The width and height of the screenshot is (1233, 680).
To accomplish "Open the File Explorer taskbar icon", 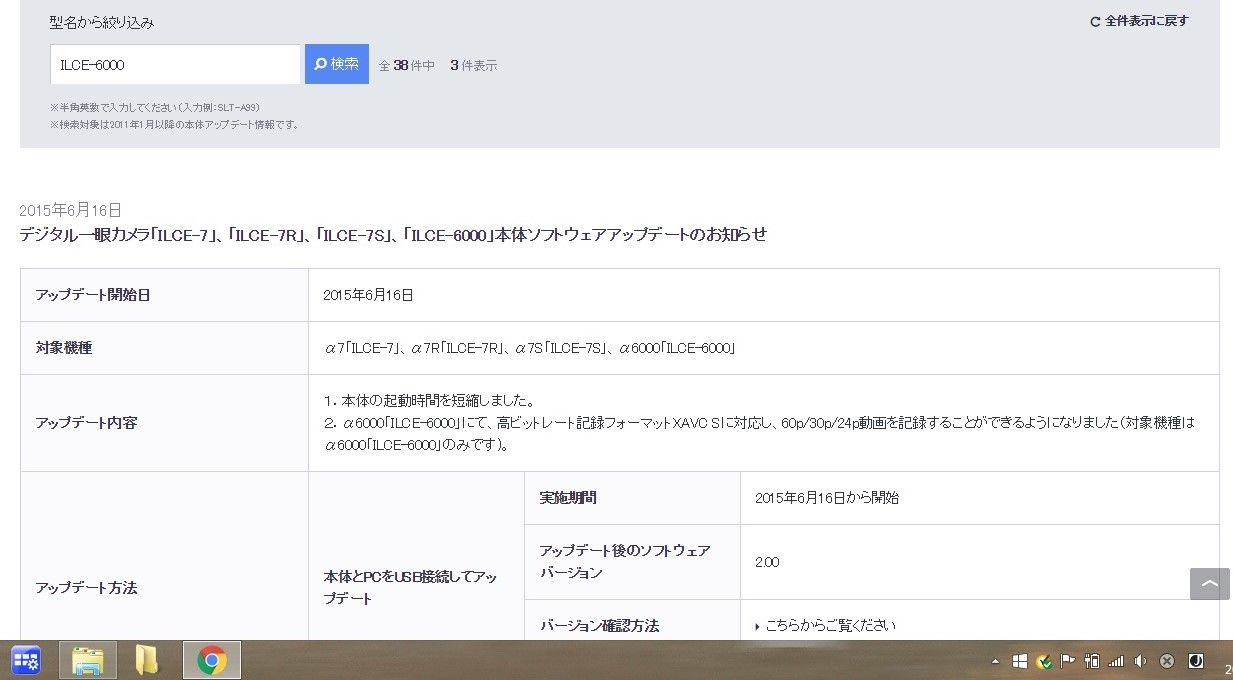I will 88,660.
